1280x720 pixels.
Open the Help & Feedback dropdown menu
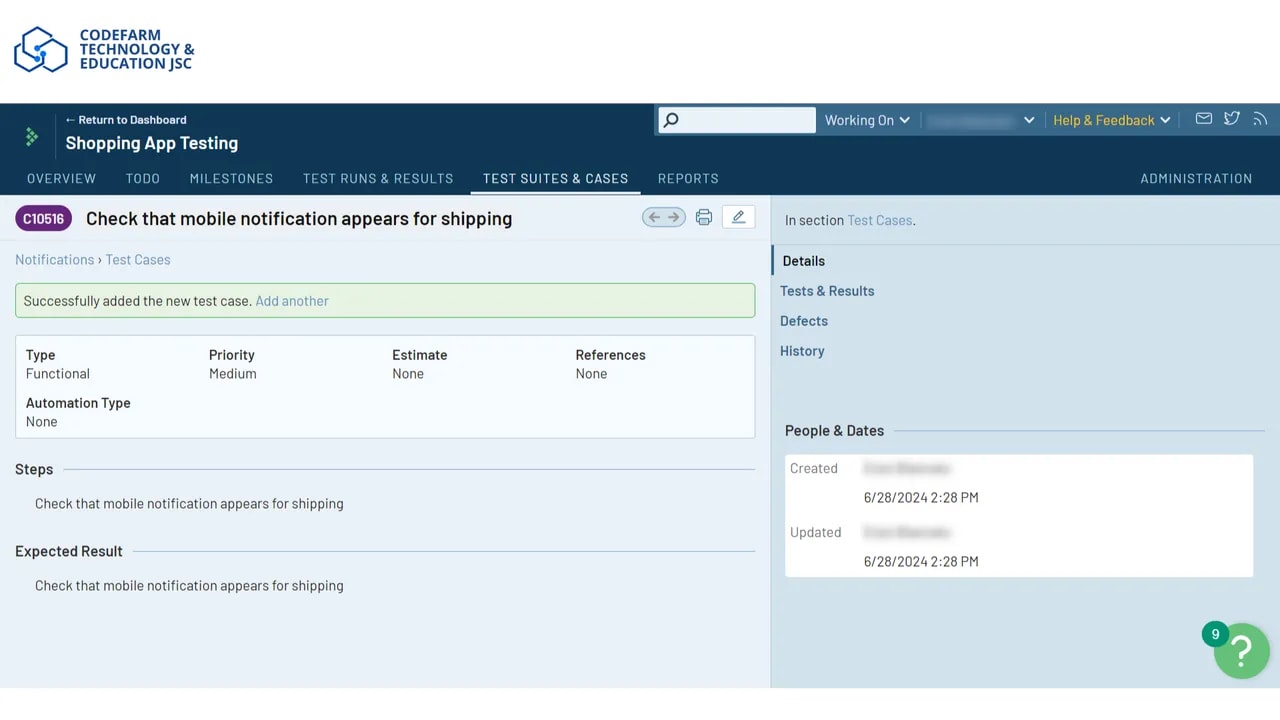1111,120
